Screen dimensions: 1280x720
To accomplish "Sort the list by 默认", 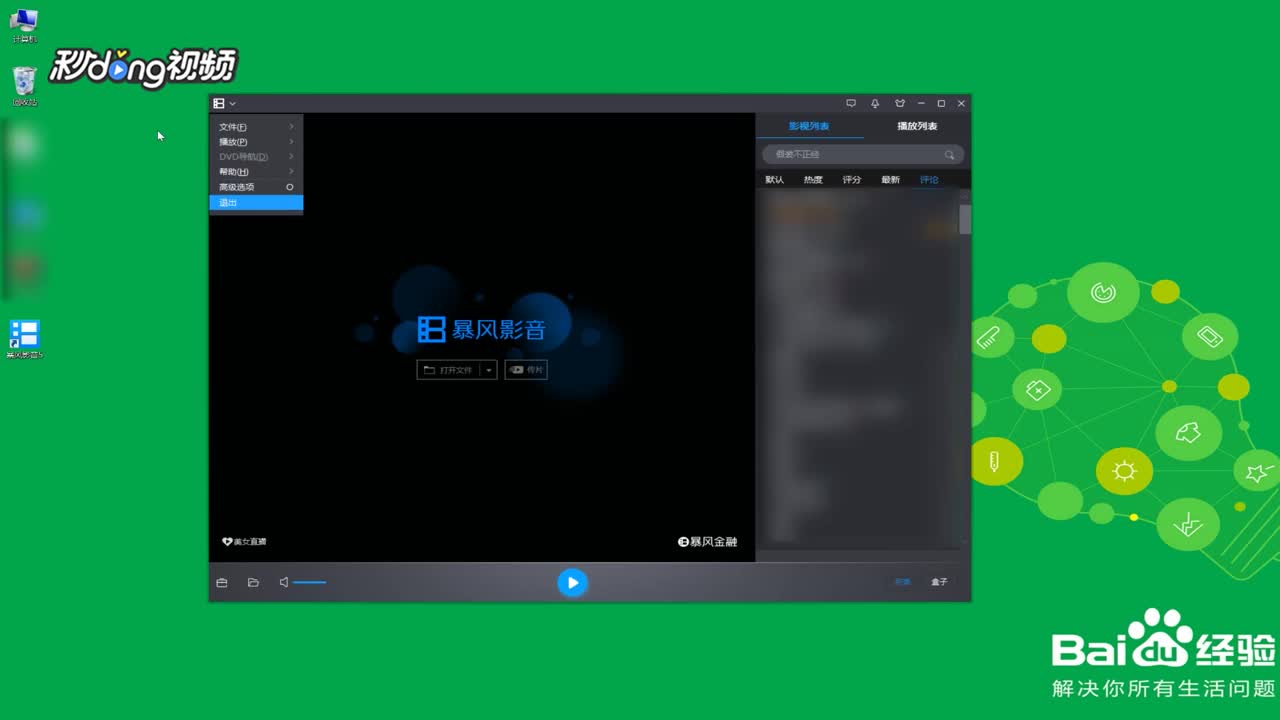I will tap(774, 180).
